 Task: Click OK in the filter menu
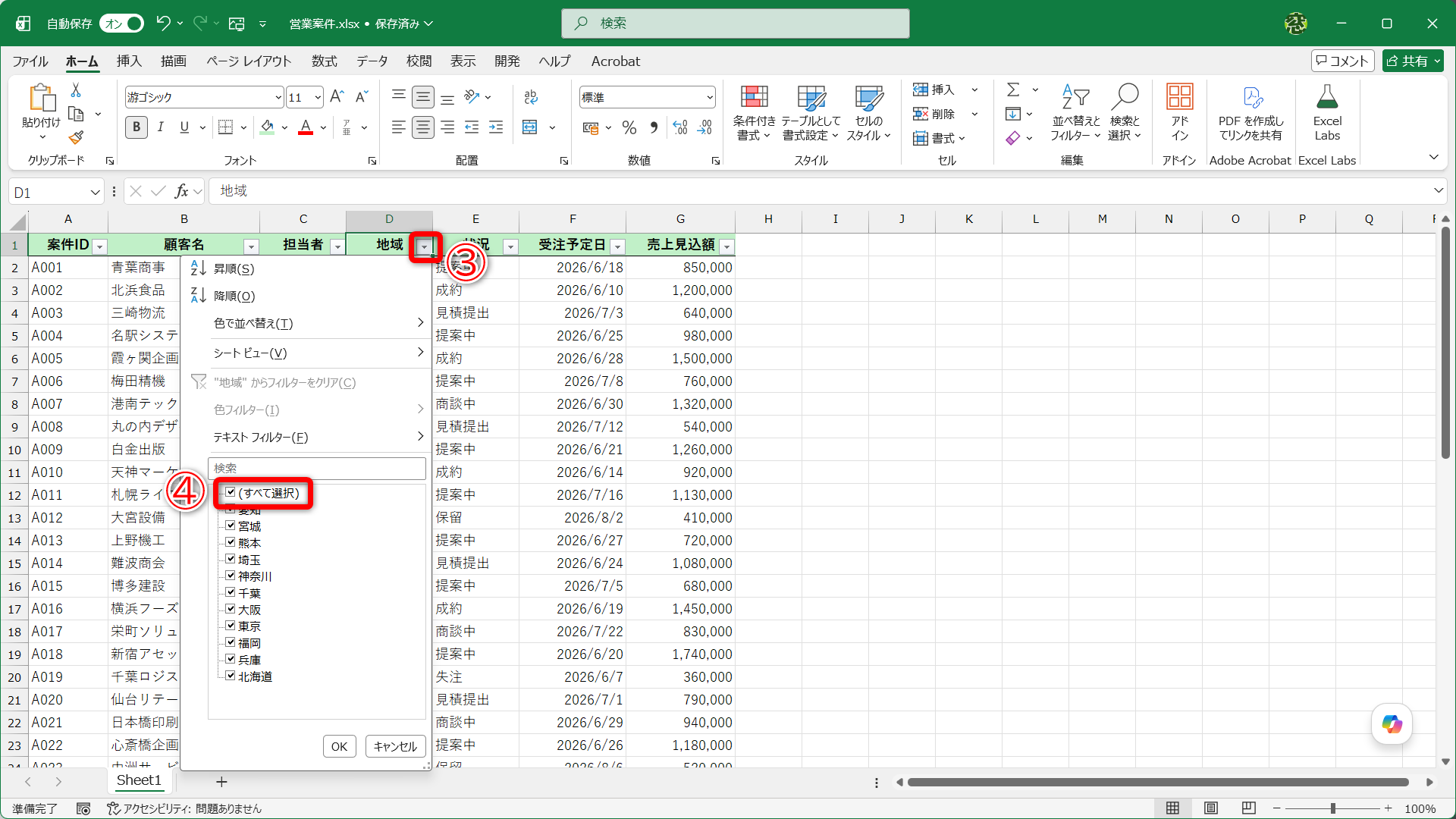339,746
